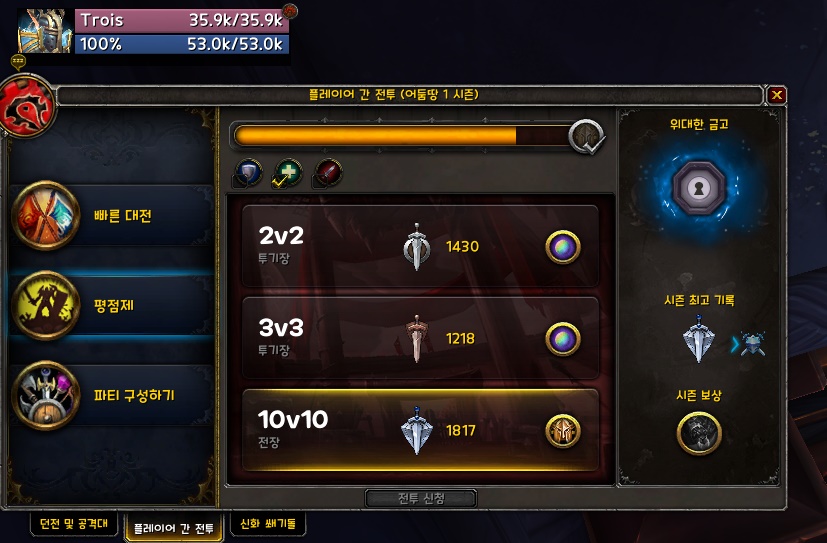Toggle the tank role shield checkbox
The height and width of the screenshot is (543, 827).
tap(247, 173)
